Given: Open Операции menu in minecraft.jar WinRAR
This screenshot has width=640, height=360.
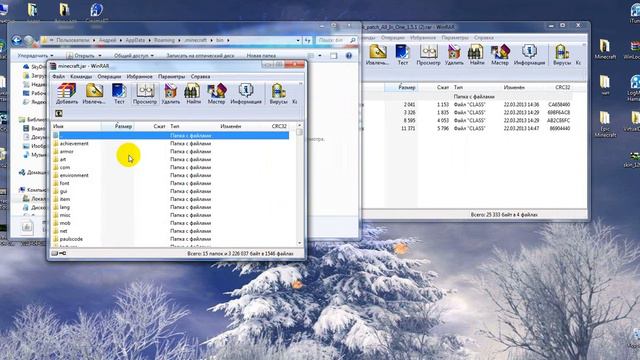Looking at the screenshot, I should click(109, 76).
